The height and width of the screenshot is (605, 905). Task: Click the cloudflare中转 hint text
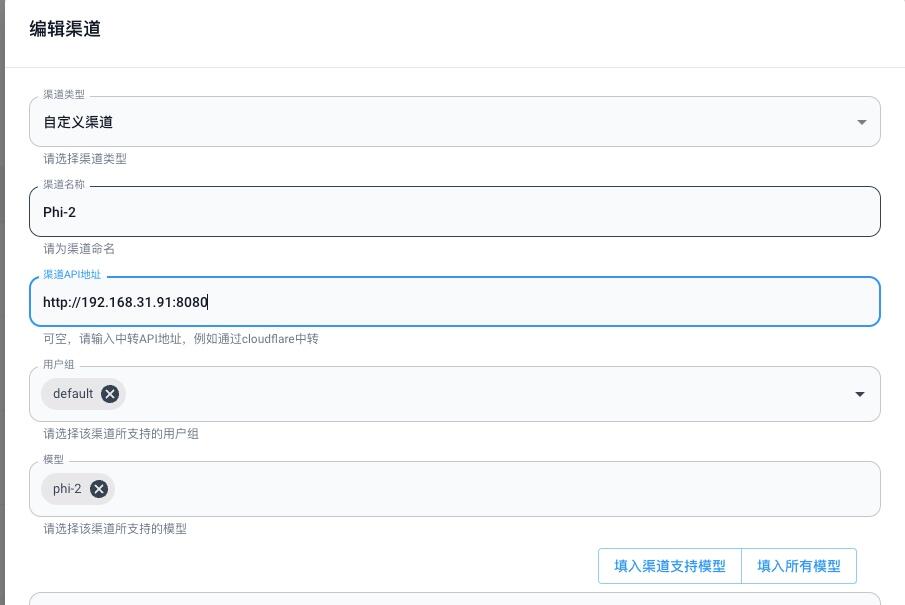coord(280,339)
